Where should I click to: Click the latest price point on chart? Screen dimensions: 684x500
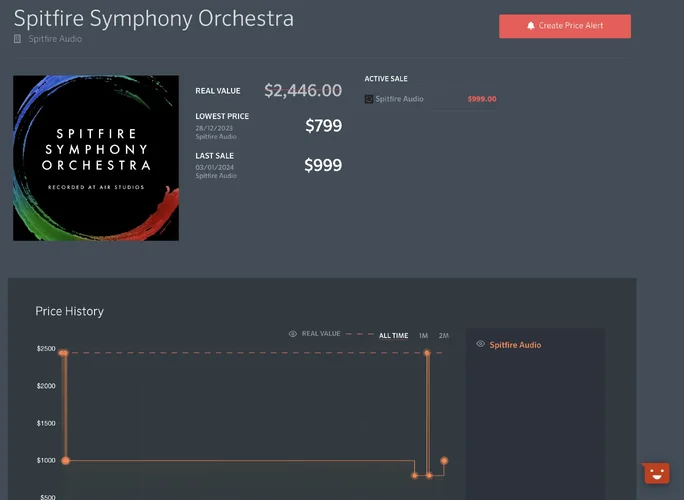point(444,461)
